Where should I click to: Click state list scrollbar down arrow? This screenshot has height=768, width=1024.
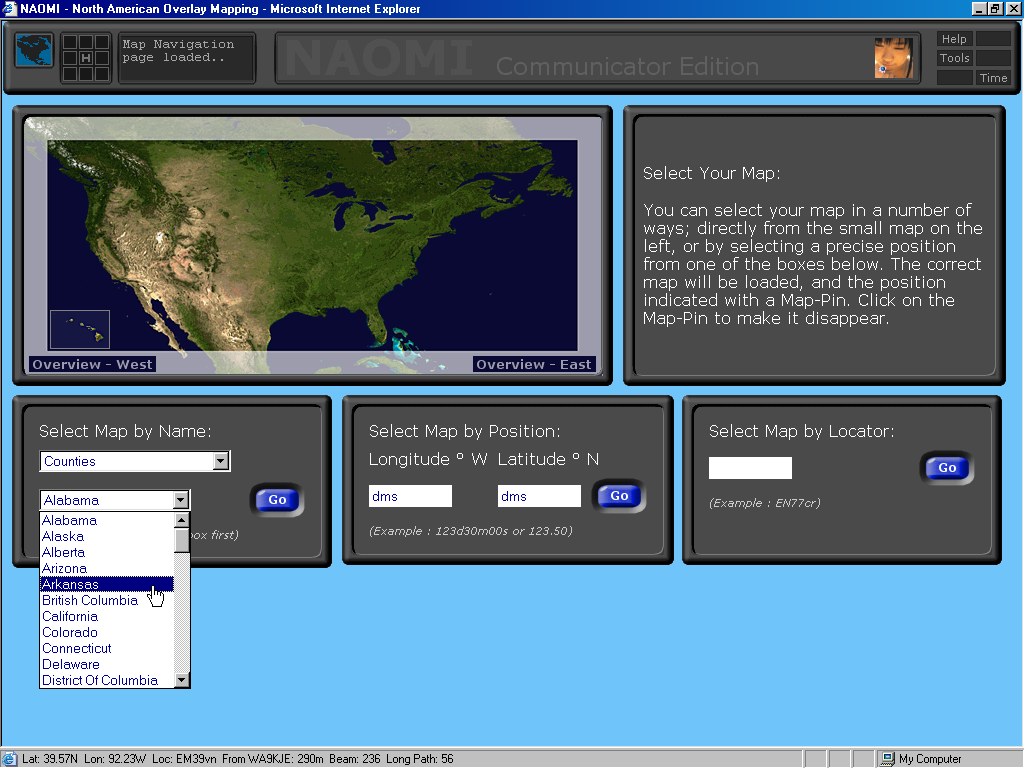tap(182, 680)
